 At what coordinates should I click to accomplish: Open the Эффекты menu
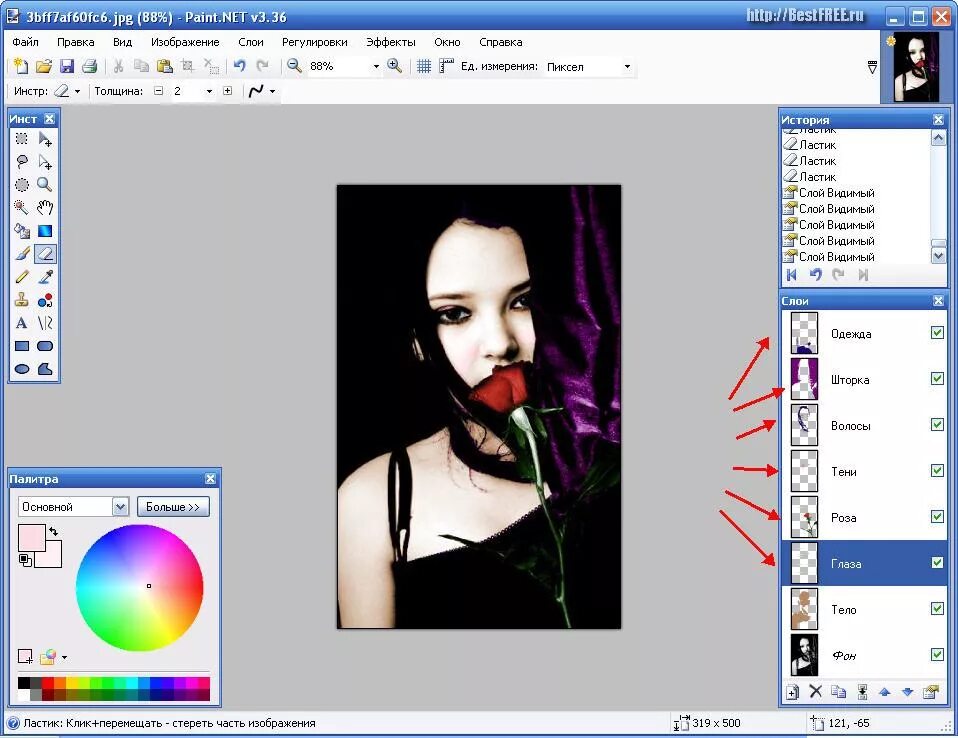pos(391,42)
